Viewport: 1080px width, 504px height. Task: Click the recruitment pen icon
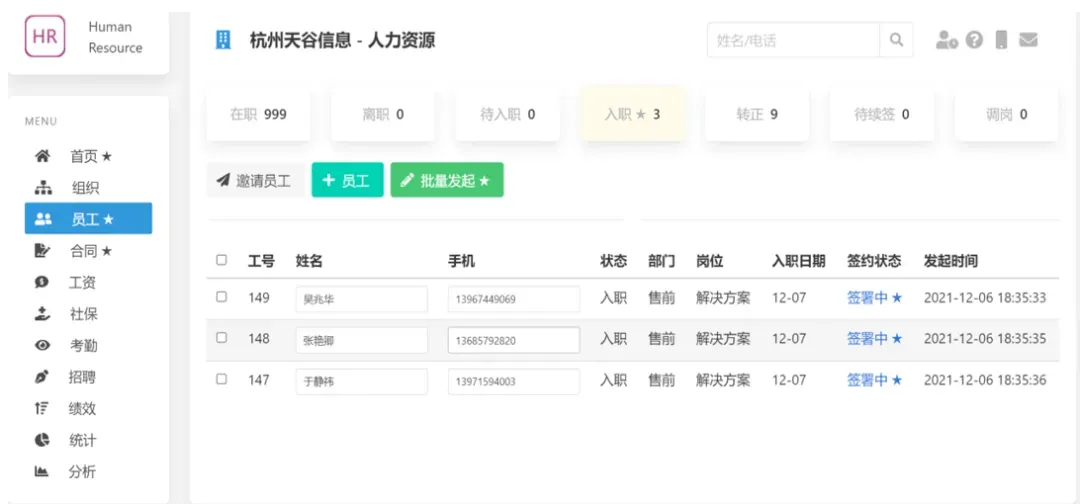pos(43,377)
